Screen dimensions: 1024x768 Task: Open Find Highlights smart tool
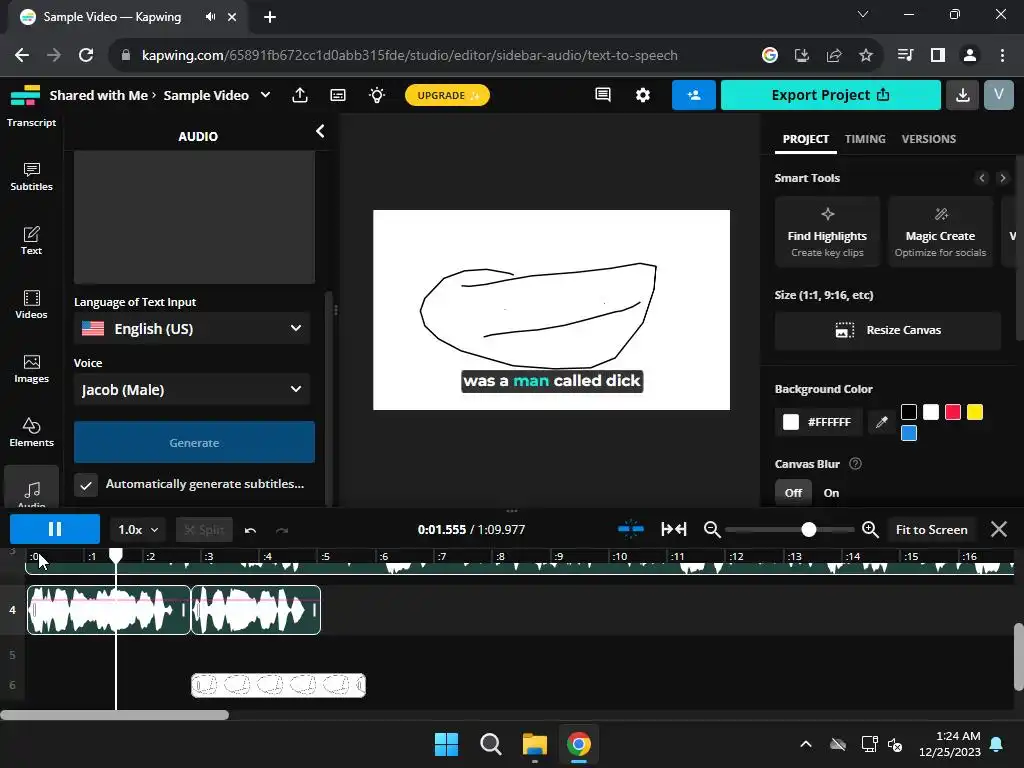827,232
